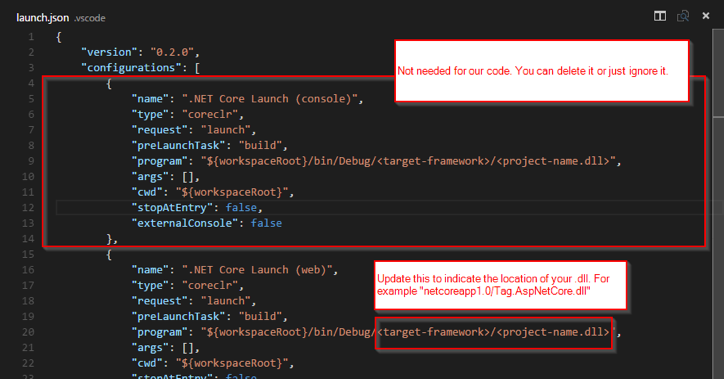The image size is (724, 379).
Task: Click "cwd" workspaceRoot value on line 11
Action: click(x=232, y=192)
